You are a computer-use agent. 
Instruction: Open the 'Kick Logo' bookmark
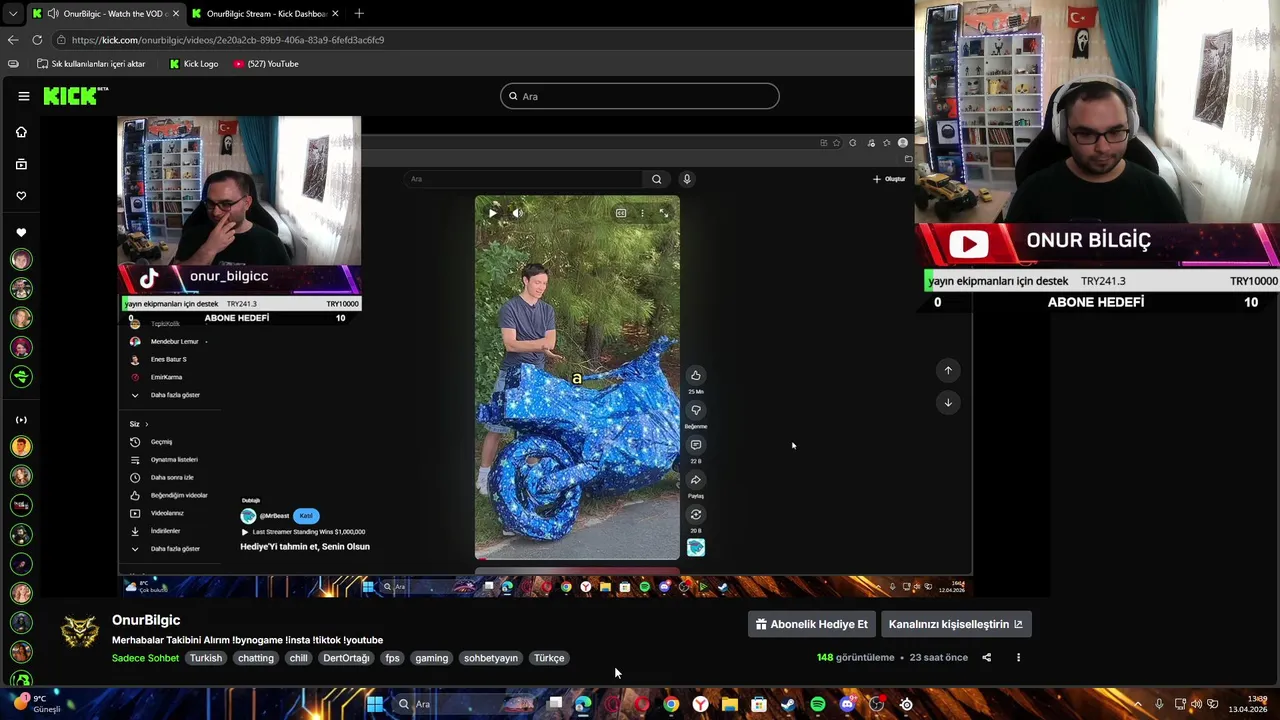tap(193, 64)
